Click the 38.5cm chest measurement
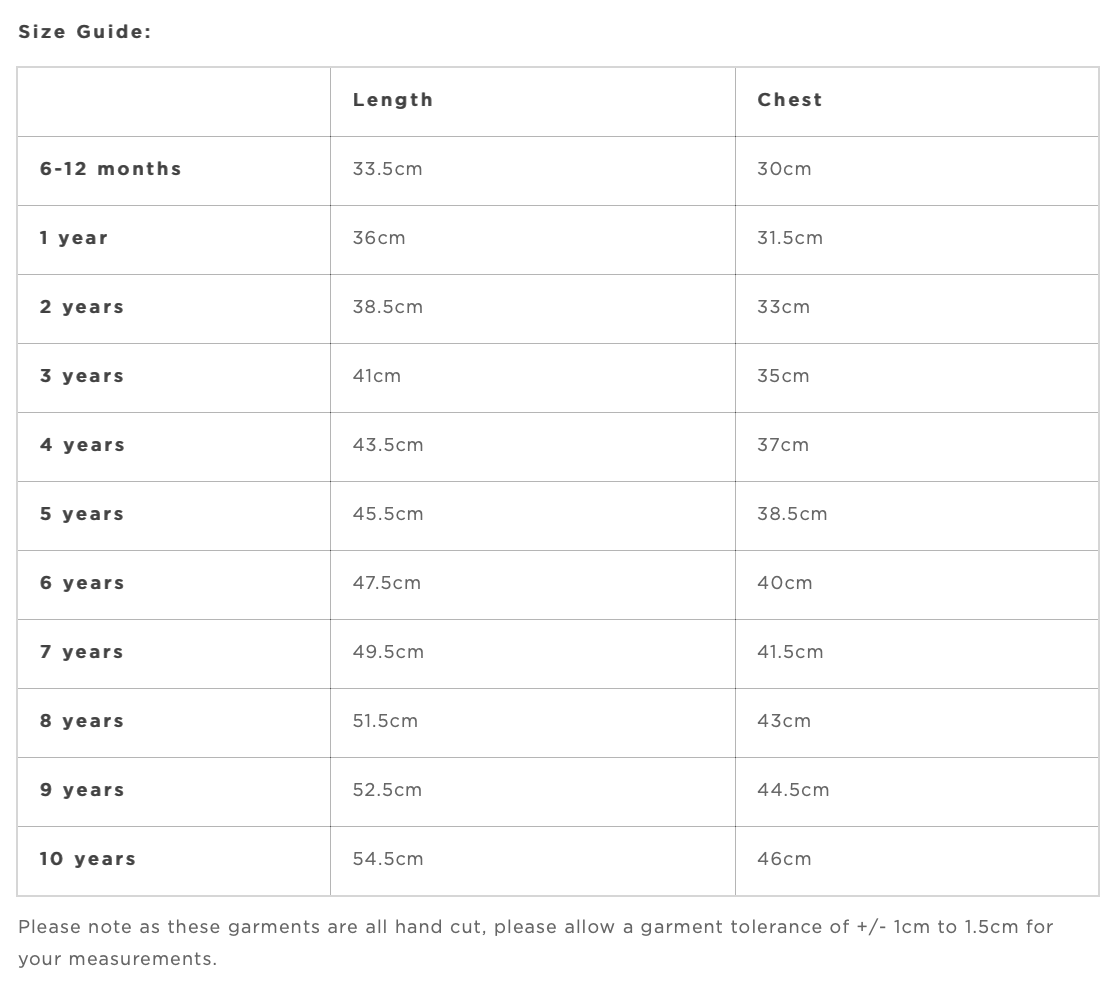This screenshot has width=1118, height=990. click(x=792, y=514)
